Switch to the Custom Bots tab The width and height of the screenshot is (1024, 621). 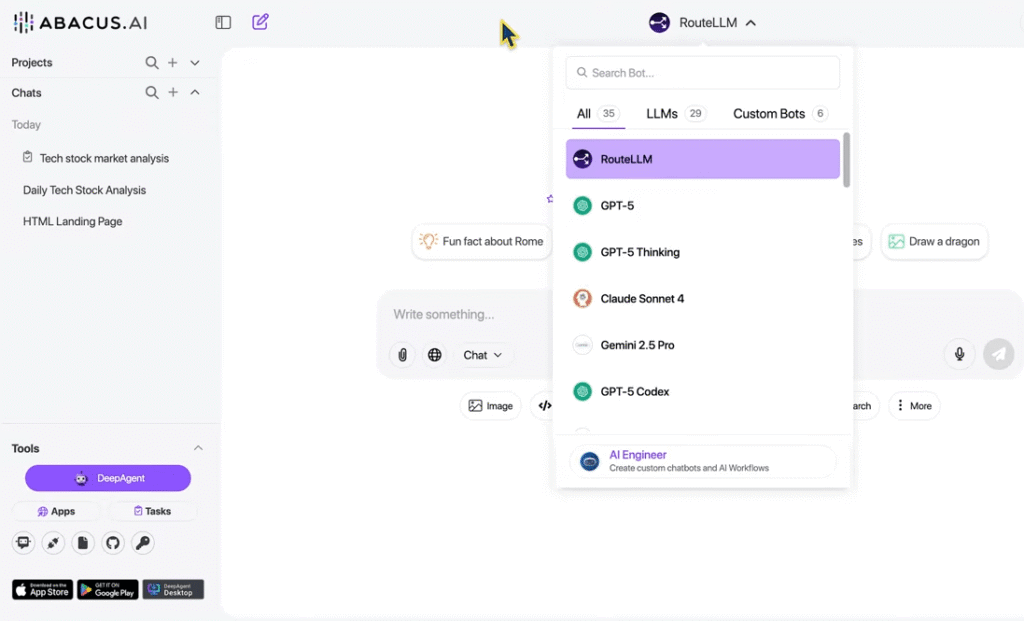click(781, 114)
